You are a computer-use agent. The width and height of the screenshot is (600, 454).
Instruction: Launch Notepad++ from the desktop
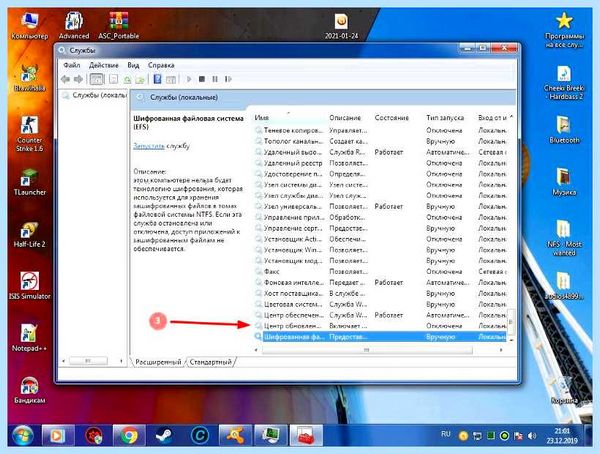(29, 338)
